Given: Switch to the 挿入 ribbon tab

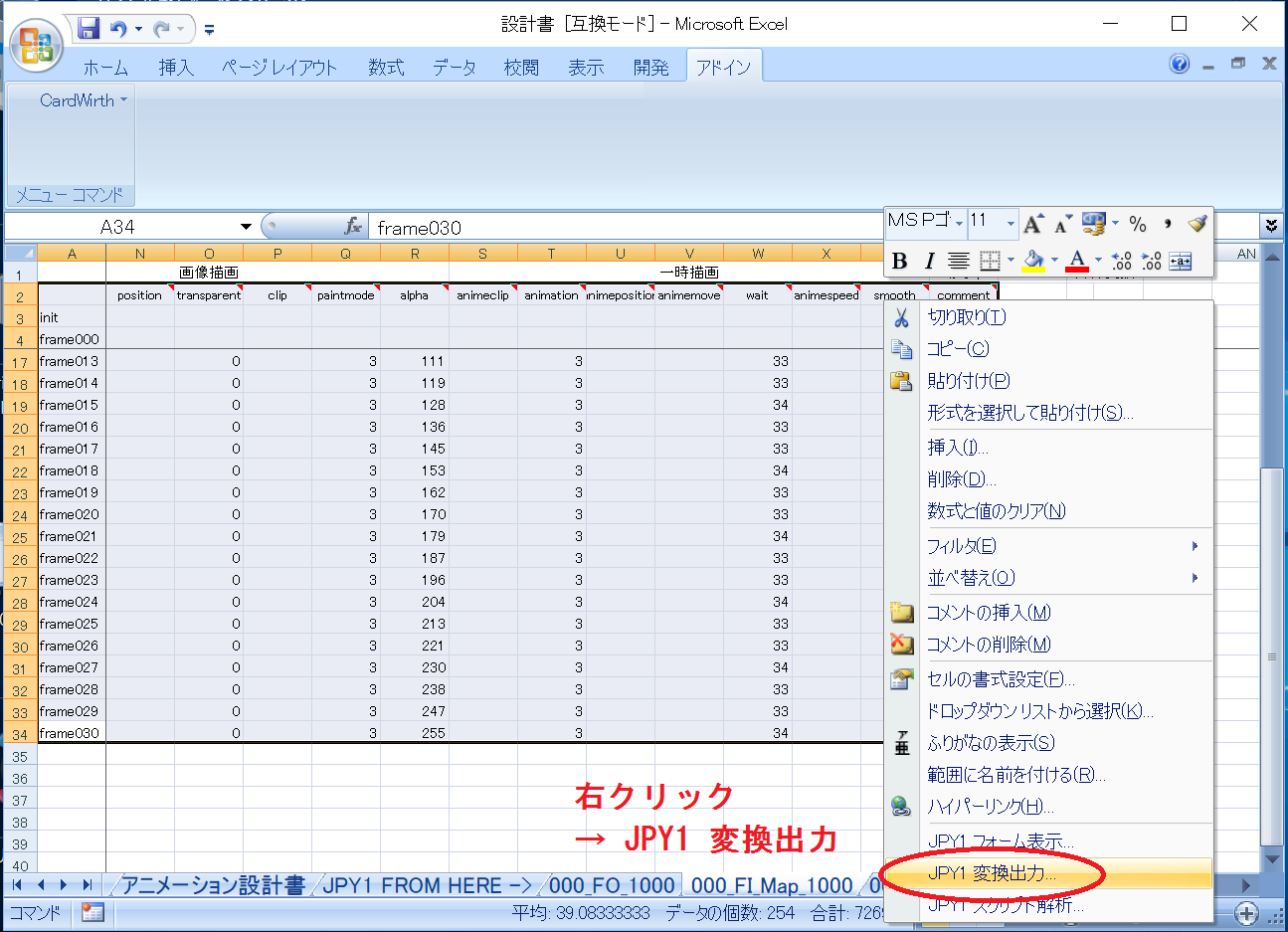Looking at the screenshot, I should coord(176,67).
